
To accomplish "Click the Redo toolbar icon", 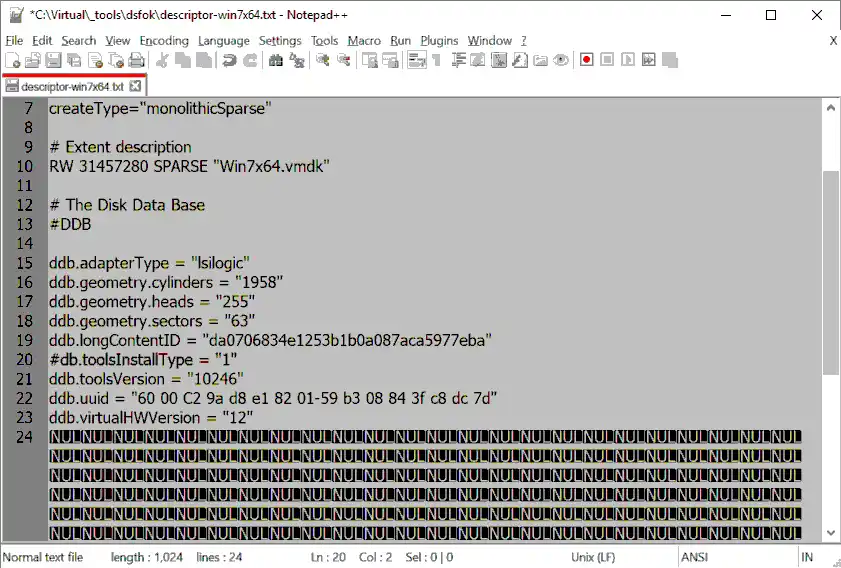I will (250, 60).
